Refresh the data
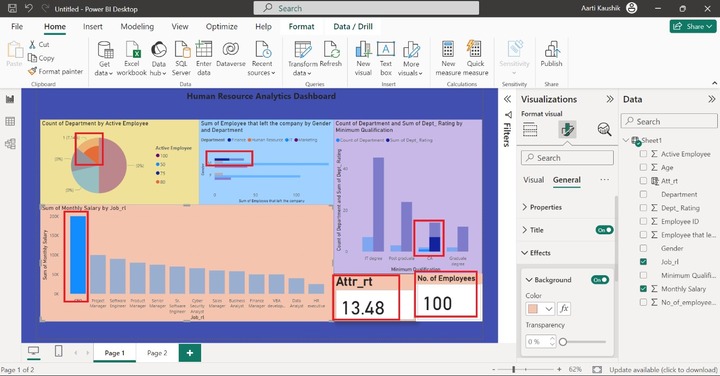The image size is (720, 376). pos(331,54)
